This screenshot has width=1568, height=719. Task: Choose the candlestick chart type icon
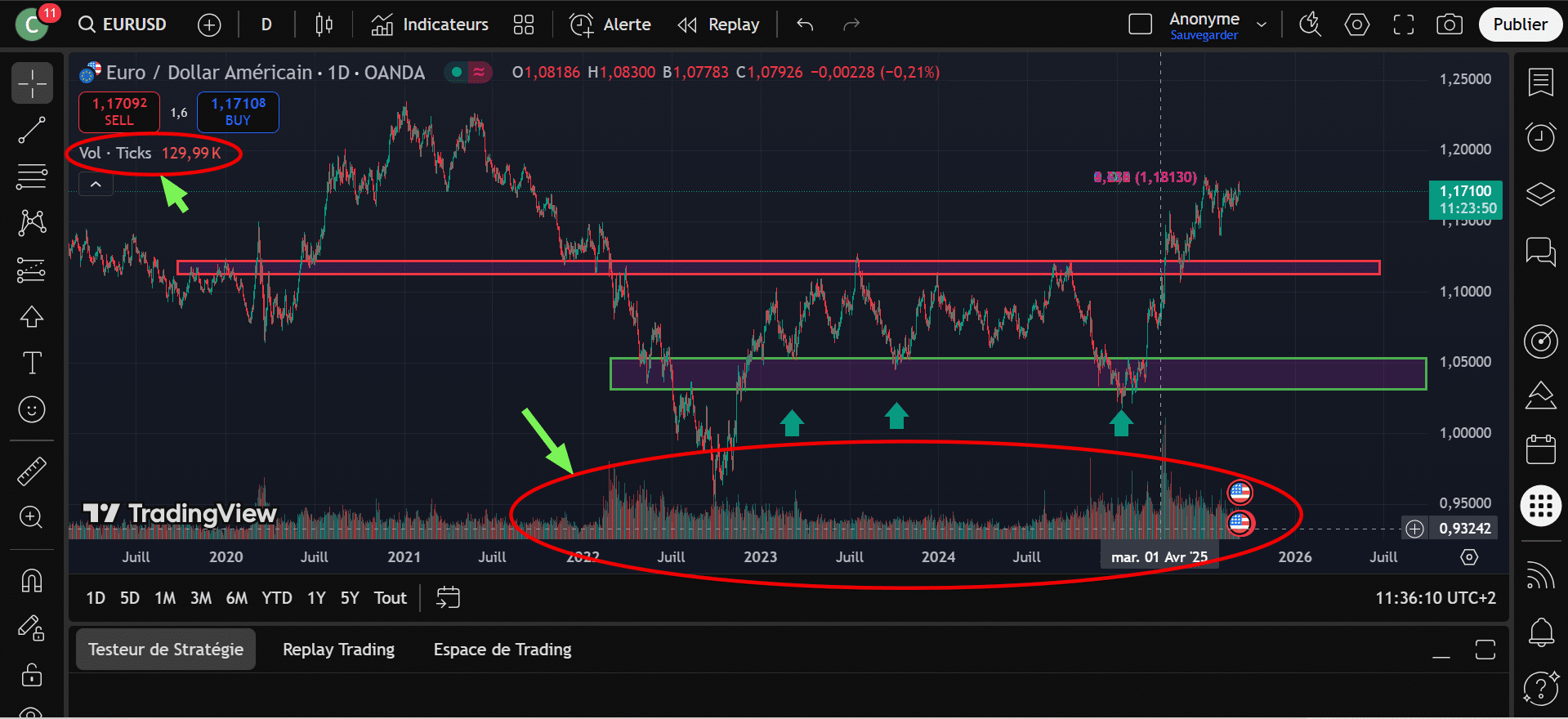click(324, 25)
